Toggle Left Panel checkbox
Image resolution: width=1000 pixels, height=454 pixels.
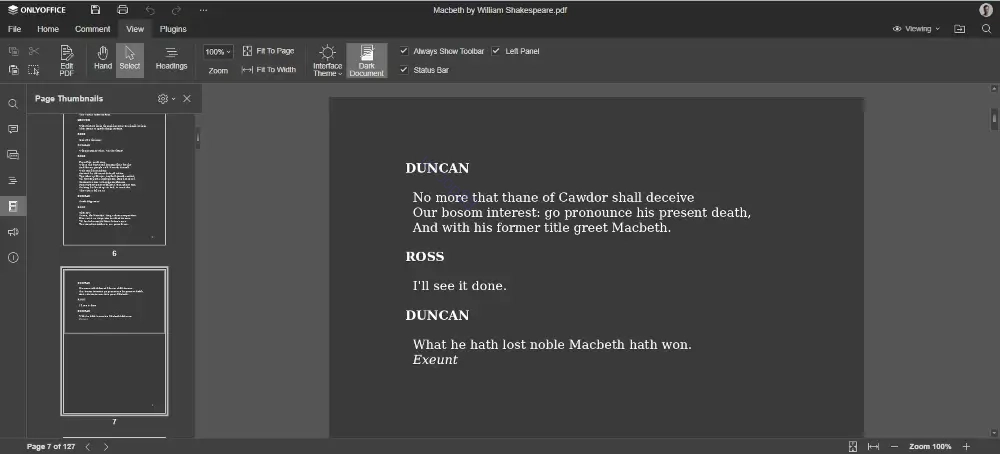(x=496, y=51)
